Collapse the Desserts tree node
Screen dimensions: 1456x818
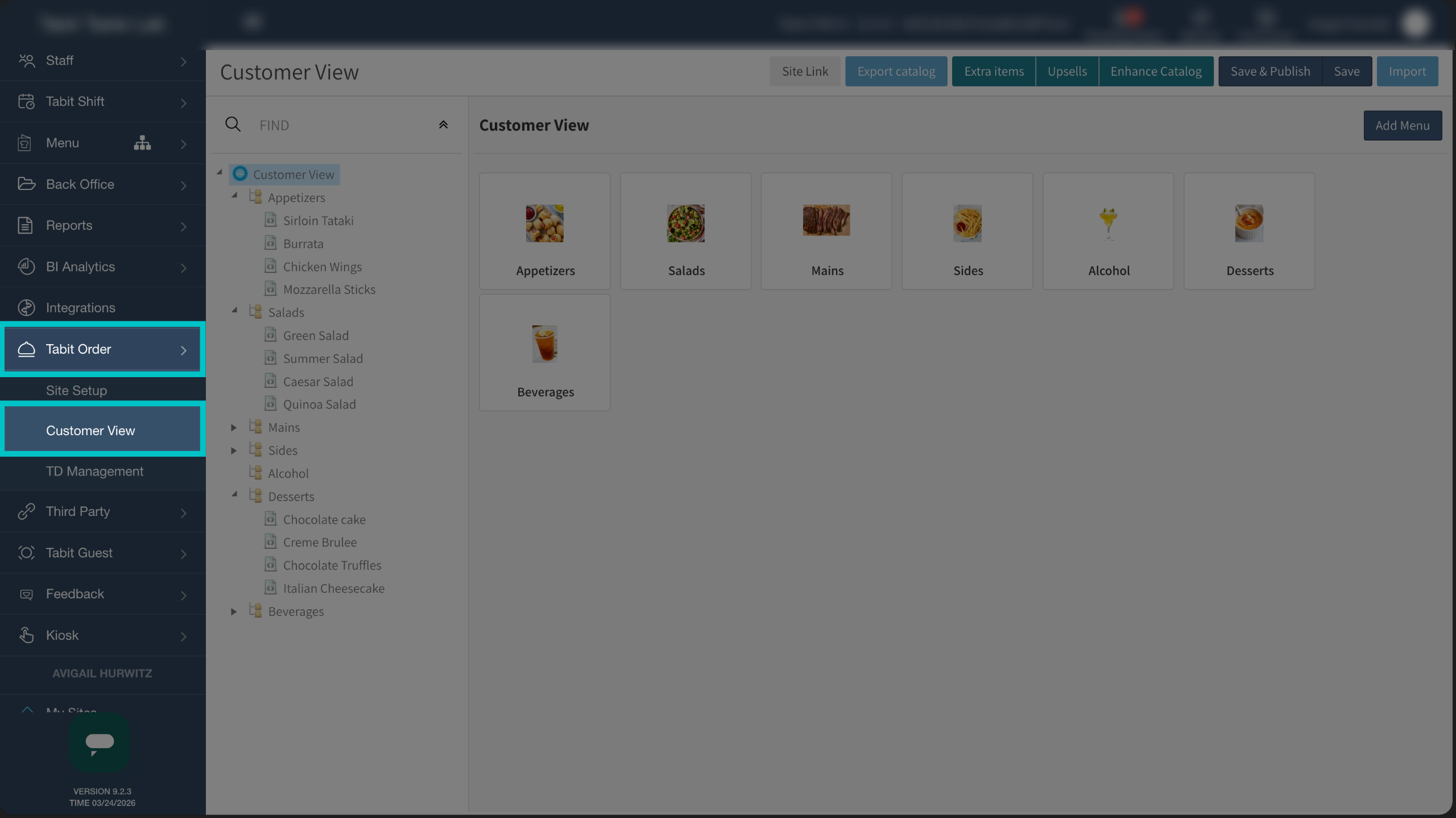click(x=234, y=495)
